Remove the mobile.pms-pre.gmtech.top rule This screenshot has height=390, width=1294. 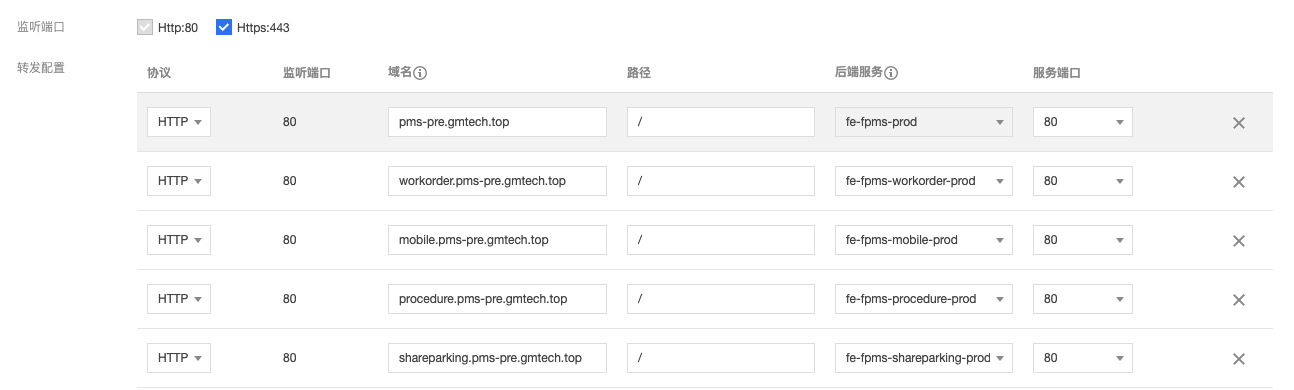[x=1238, y=241]
